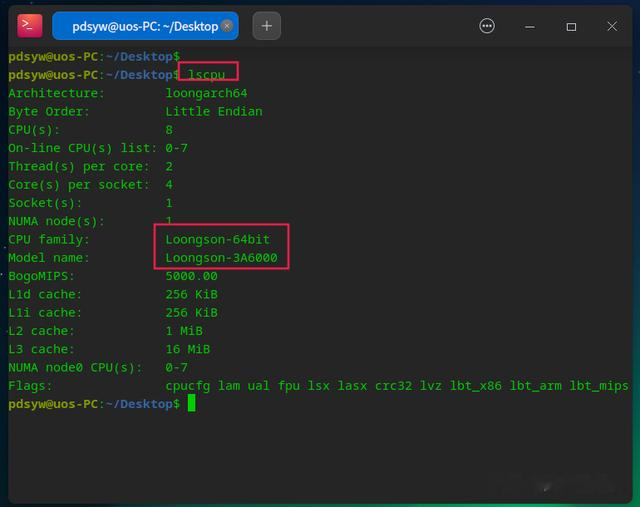Minimize the terminal window

pyautogui.click(x=530, y=27)
